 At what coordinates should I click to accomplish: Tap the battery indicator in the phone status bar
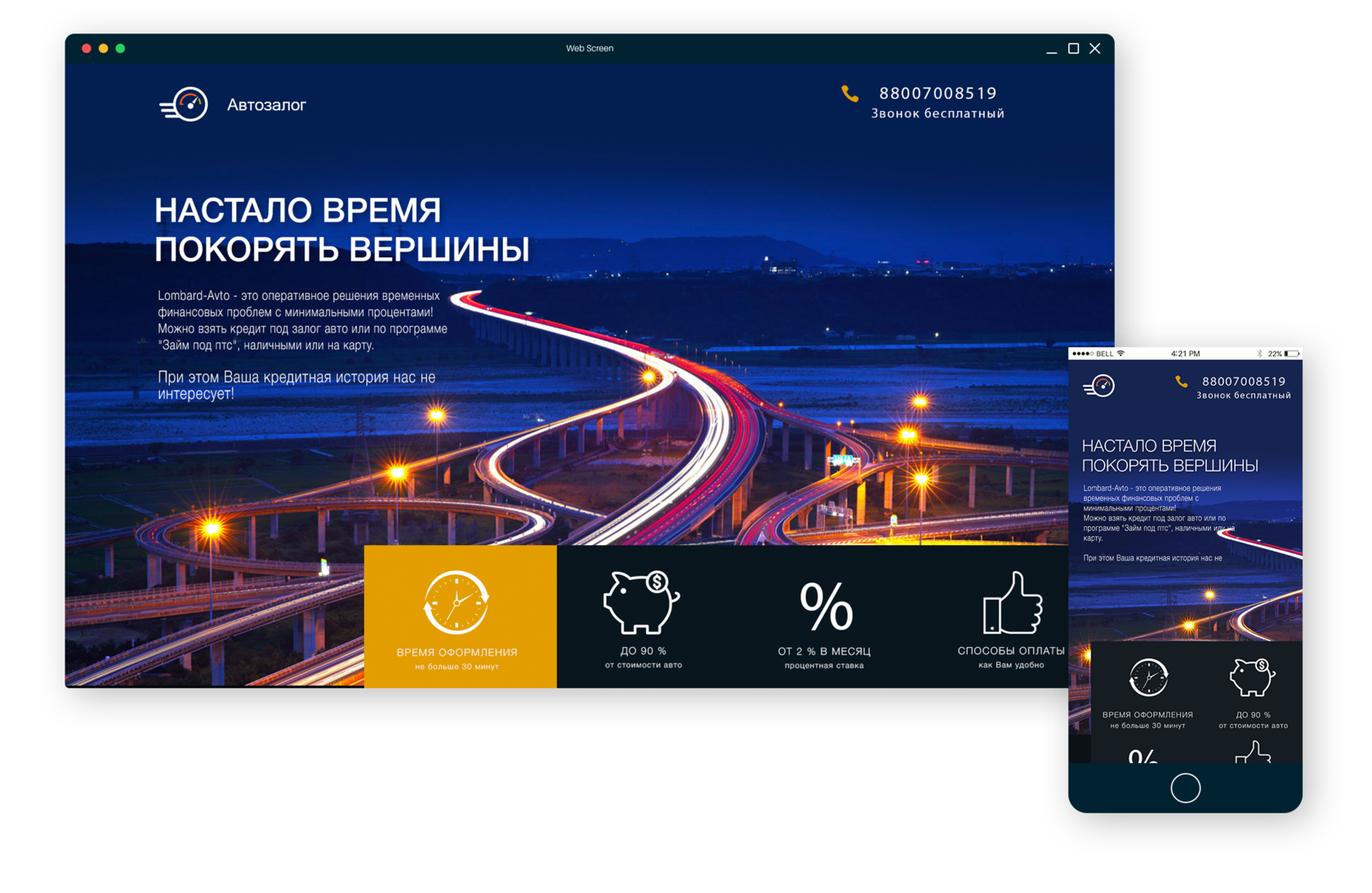1291,354
